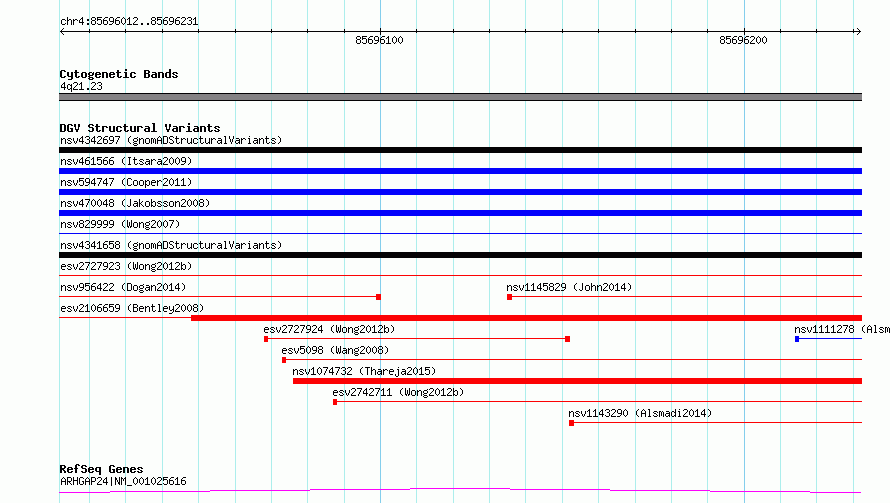Select gene label ARHGAP24|NM_001025616
Viewport: 890px width, 503px height.
pos(123,481)
